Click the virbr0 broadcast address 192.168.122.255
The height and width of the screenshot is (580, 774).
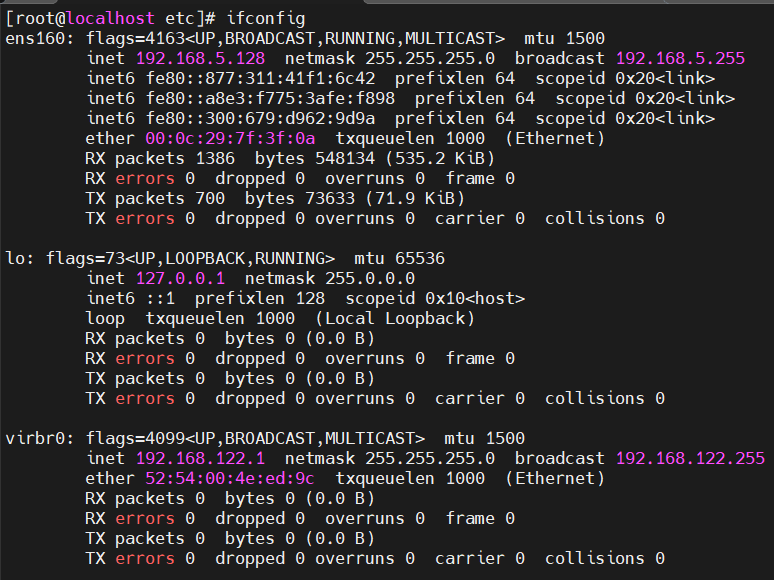click(691, 458)
